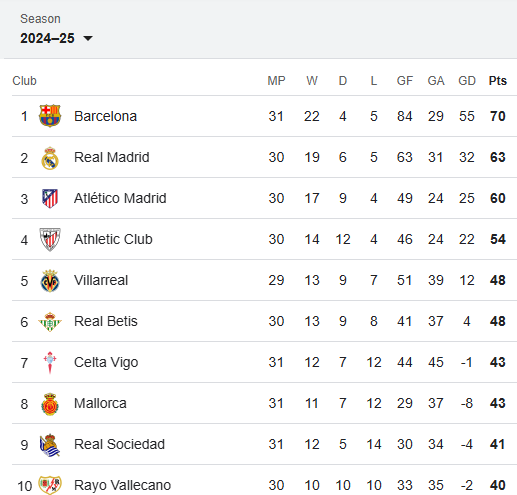Click the Real Sociedad crest icon

(50, 445)
